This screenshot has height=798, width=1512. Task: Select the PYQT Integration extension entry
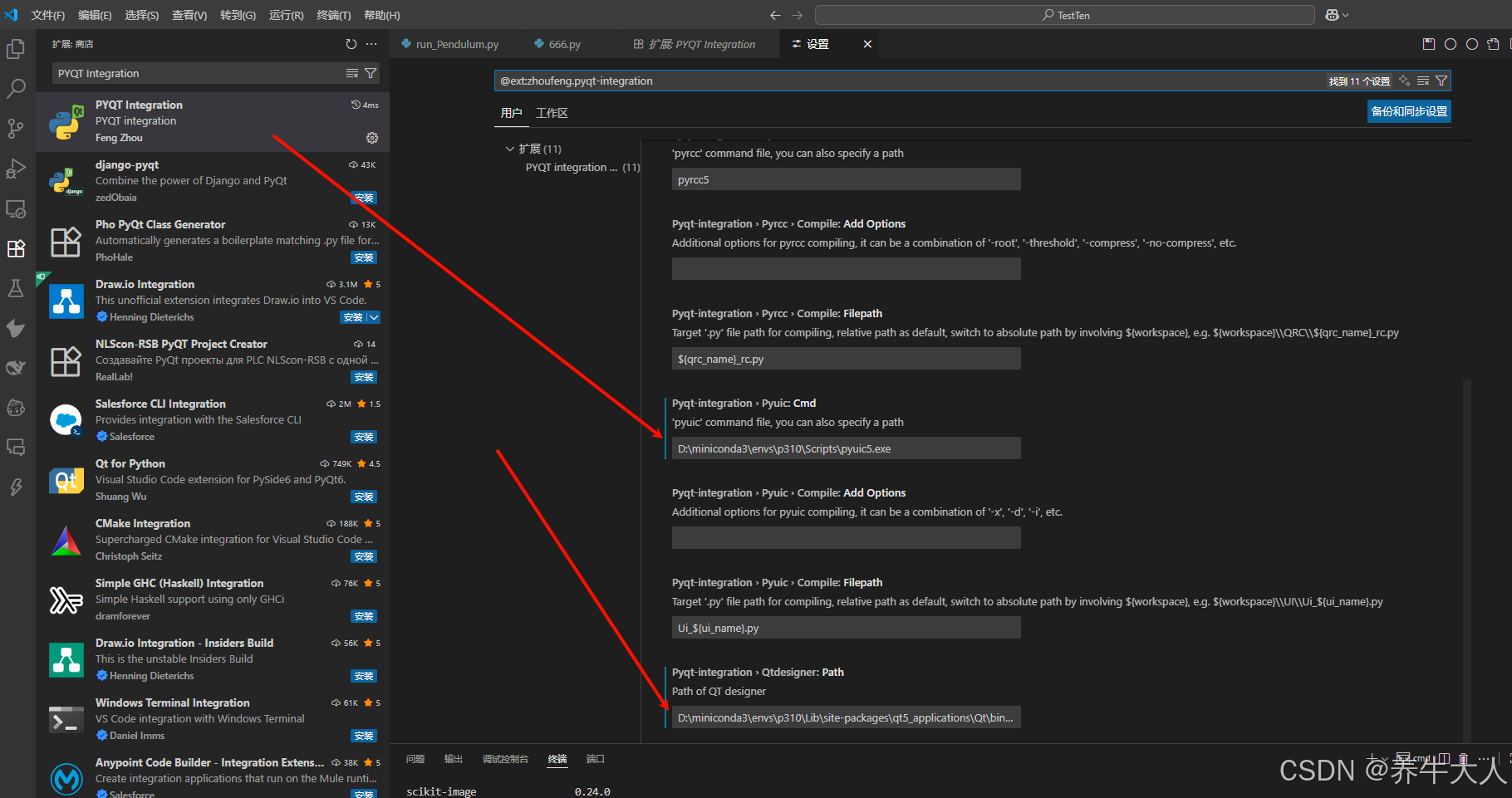pos(213,121)
